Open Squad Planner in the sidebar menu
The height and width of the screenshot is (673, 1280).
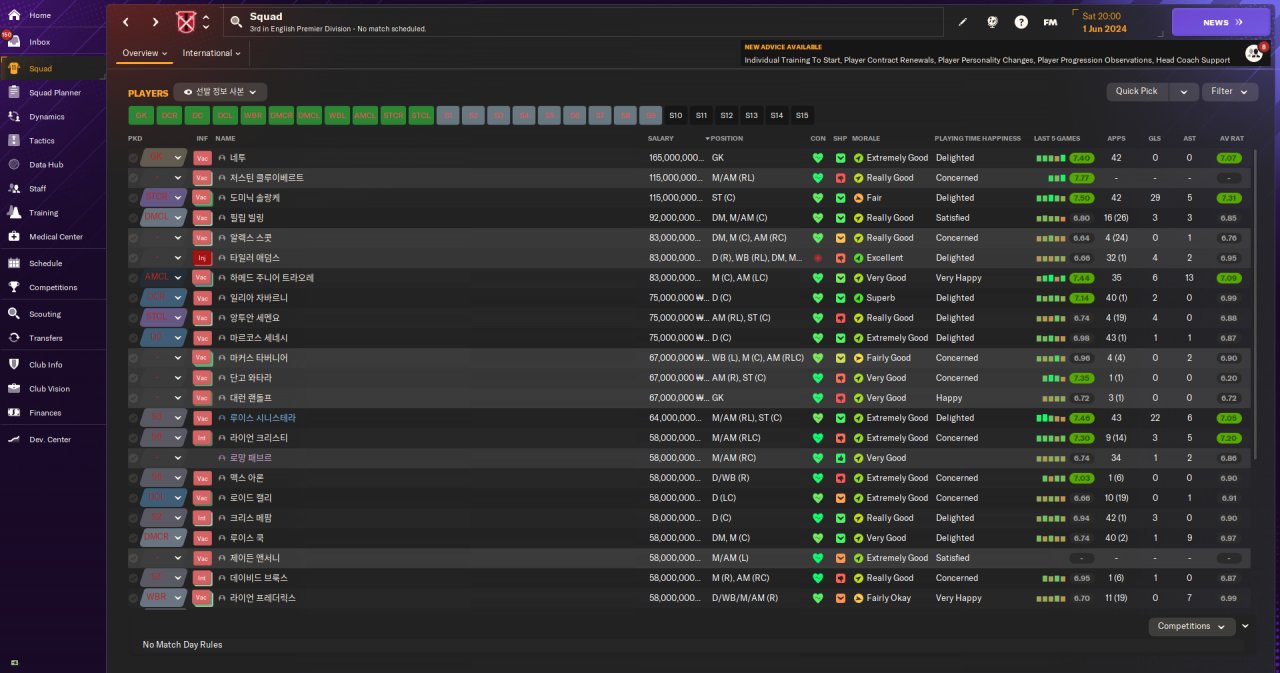[55, 93]
